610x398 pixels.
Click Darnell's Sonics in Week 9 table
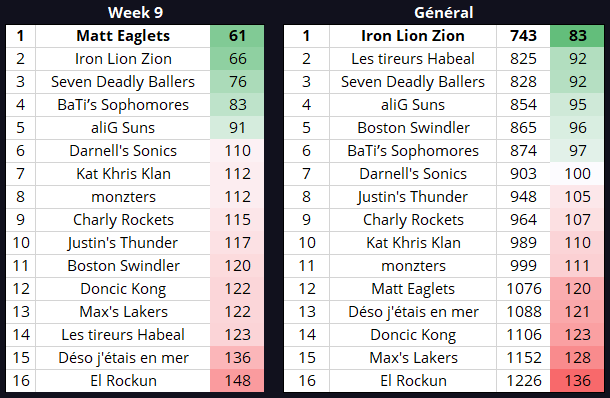(x=123, y=151)
